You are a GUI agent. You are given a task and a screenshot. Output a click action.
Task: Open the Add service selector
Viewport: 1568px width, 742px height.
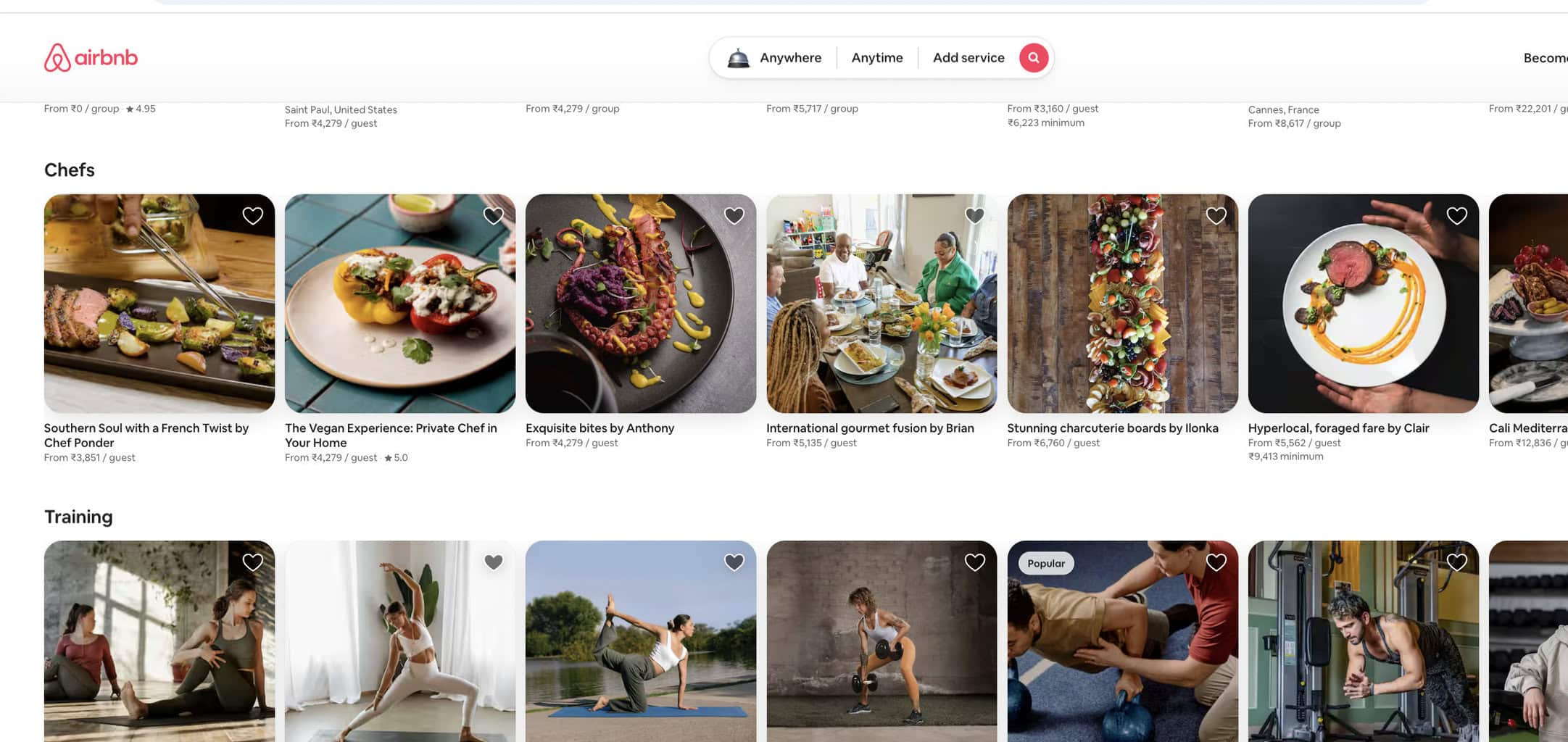pyautogui.click(x=968, y=58)
